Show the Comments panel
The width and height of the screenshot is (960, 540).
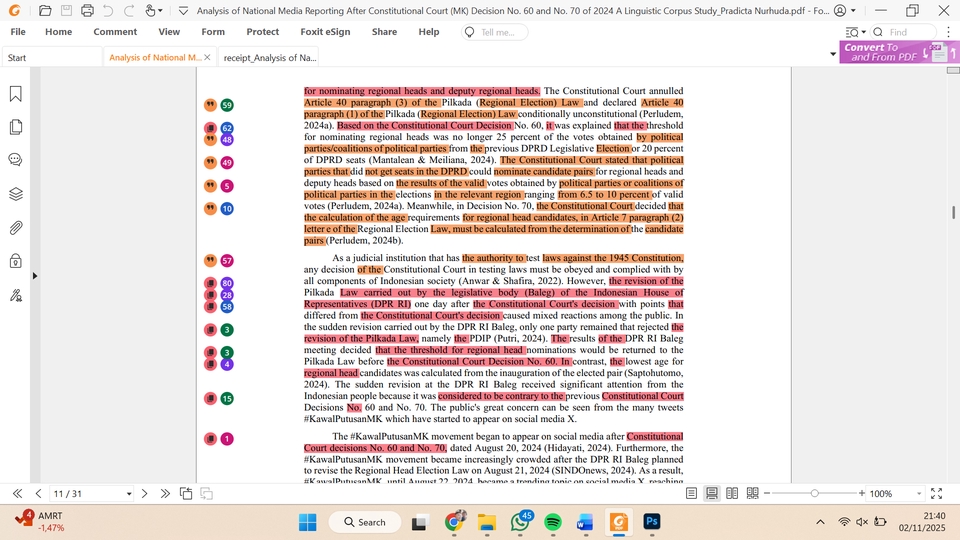tap(16, 160)
